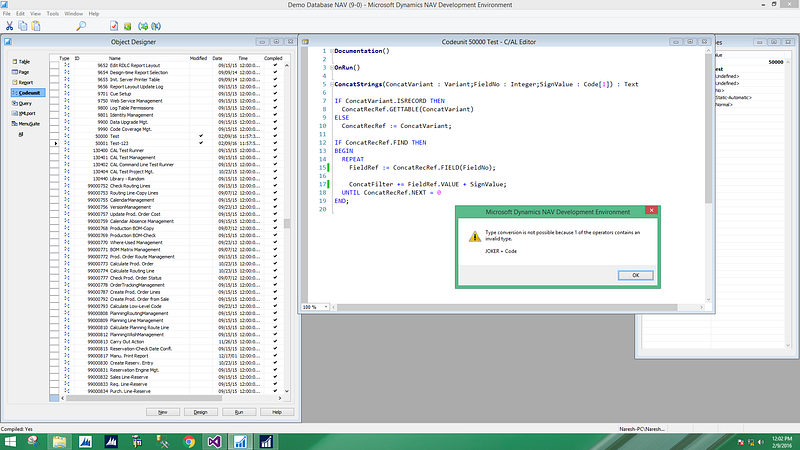Image resolution: width=800 pixels, height=450 pixels.
Task: Open the Tools menu
Action: 53,14
